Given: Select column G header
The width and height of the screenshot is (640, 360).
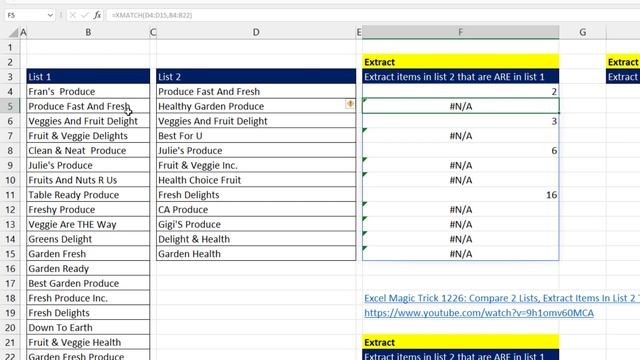Looking at the screenshot, I should click(582, 32).
